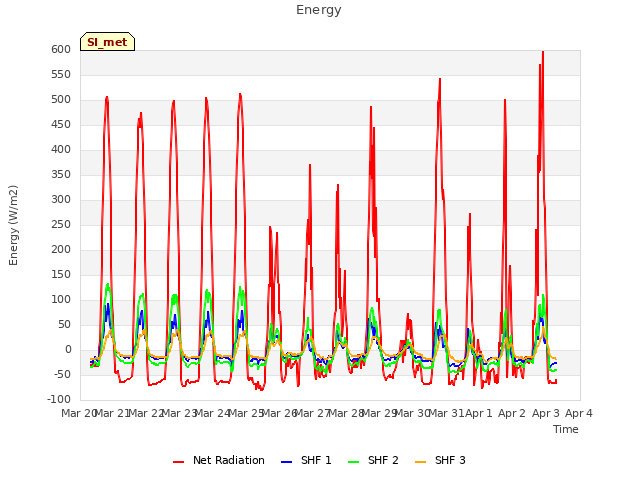Click the green SHF 2 legend swatch

353,462
